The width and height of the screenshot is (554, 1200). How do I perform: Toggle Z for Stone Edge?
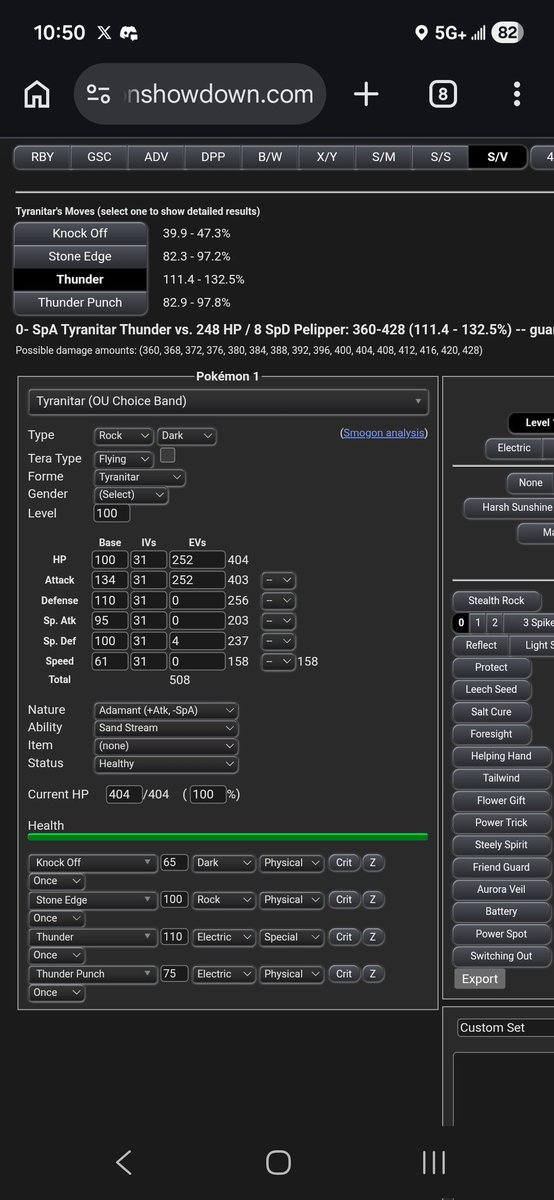tap(372, 899)
